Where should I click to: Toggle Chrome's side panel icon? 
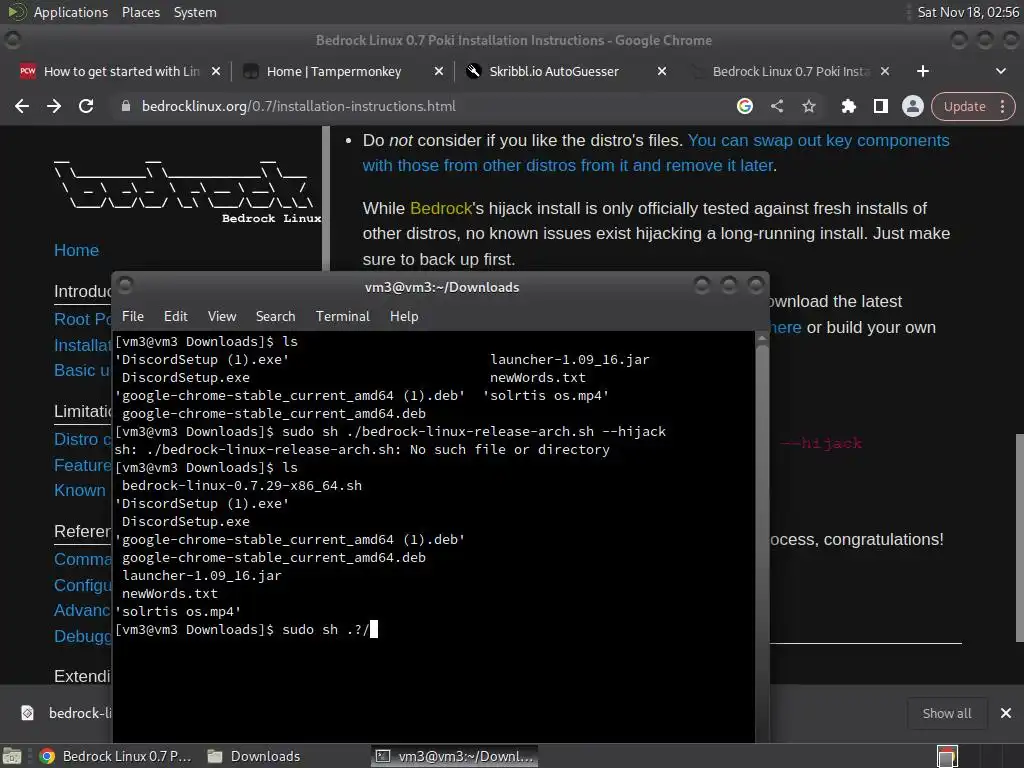pos(880,106)
